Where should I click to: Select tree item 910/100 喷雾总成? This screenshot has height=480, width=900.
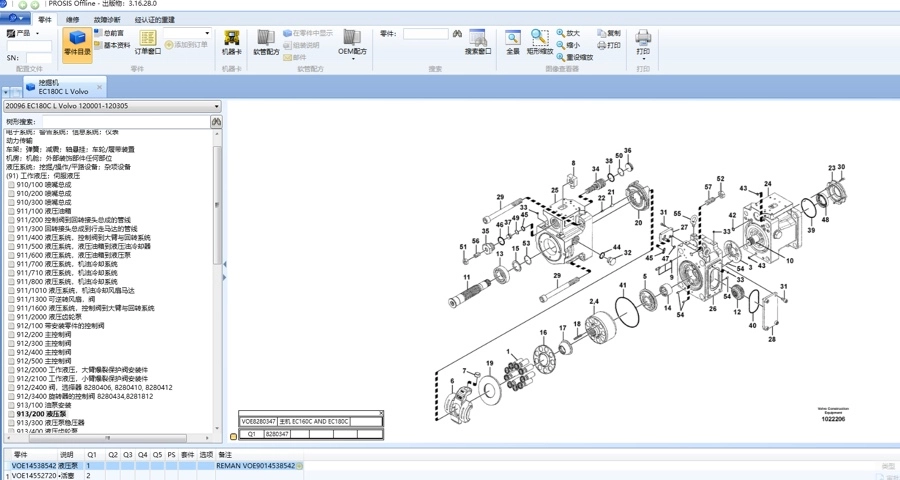click(44, 185)
